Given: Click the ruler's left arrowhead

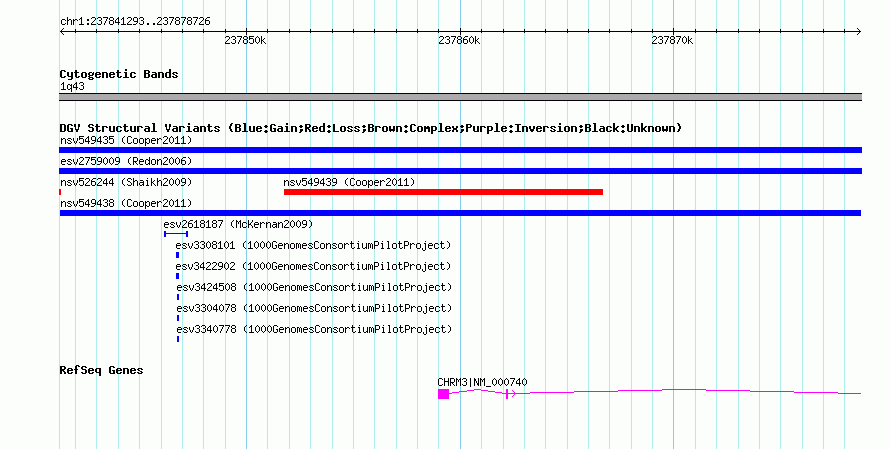Looking at the screenshot, I should (x=62, y=32).
